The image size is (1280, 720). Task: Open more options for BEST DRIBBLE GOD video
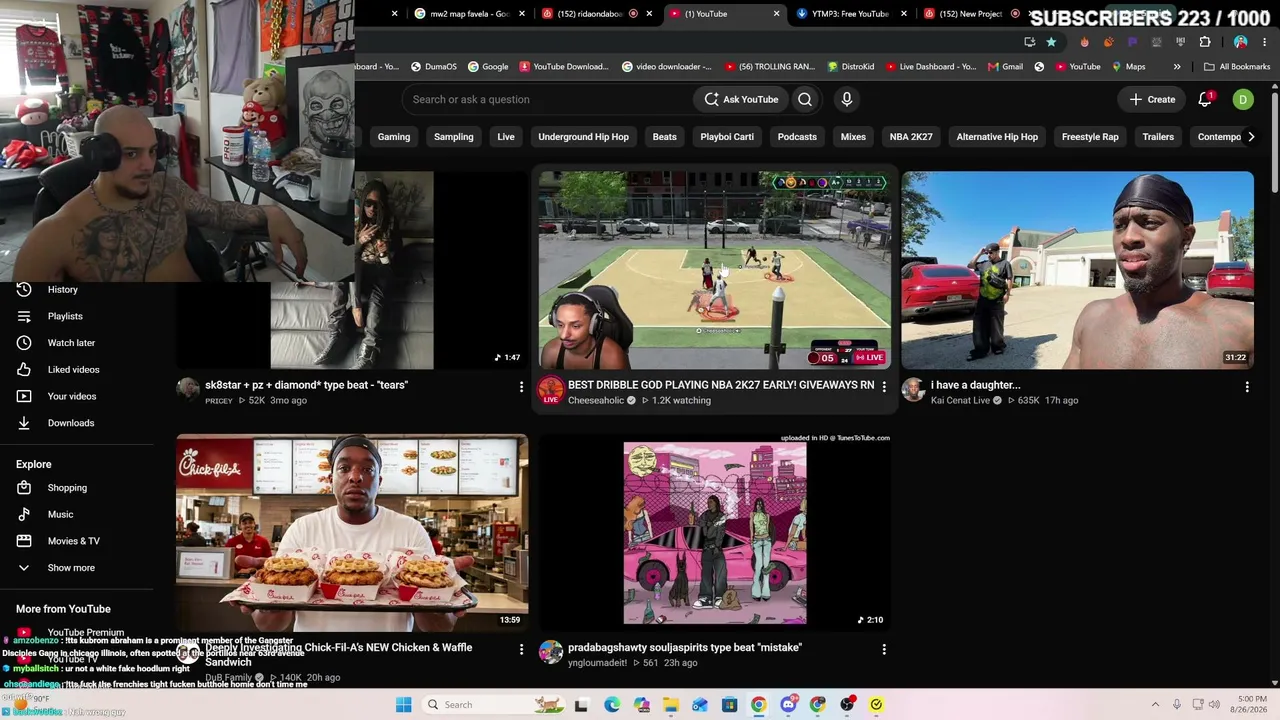pos(884,386)
